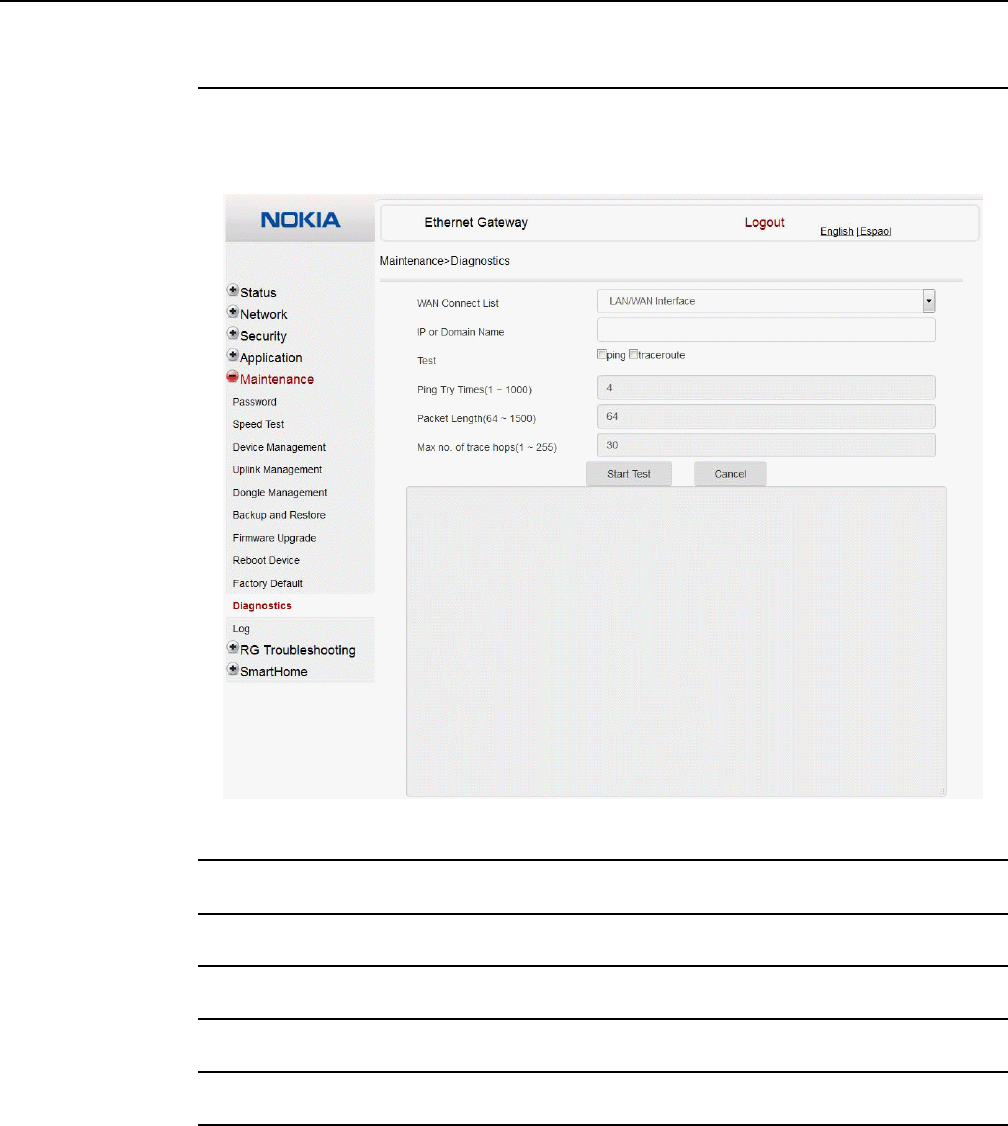Select the Diagnostics page
This screenshot has height=1126, width=1008.
pyautogui.click(x=262, y=605)
